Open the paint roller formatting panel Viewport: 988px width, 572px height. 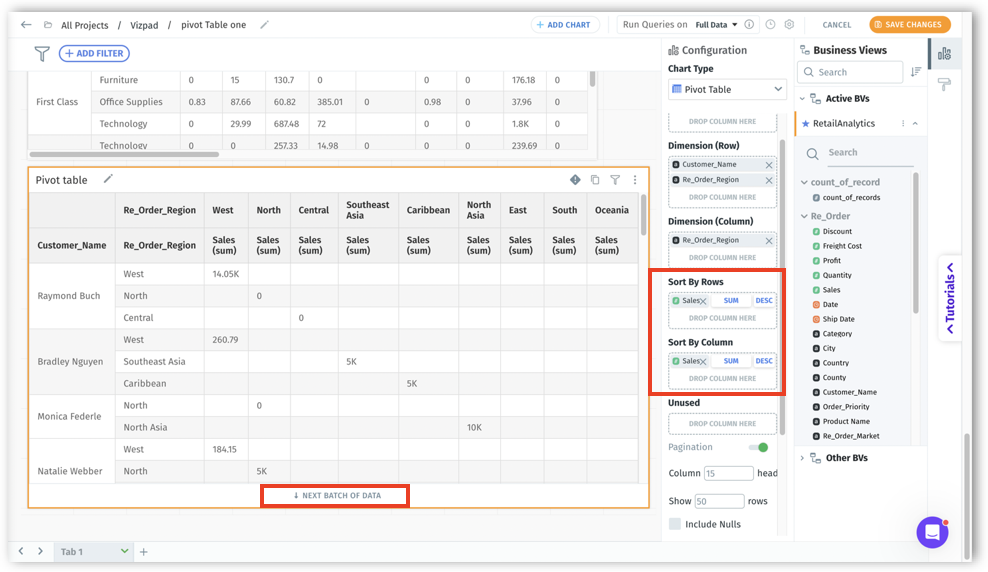(x=944, y=85)
